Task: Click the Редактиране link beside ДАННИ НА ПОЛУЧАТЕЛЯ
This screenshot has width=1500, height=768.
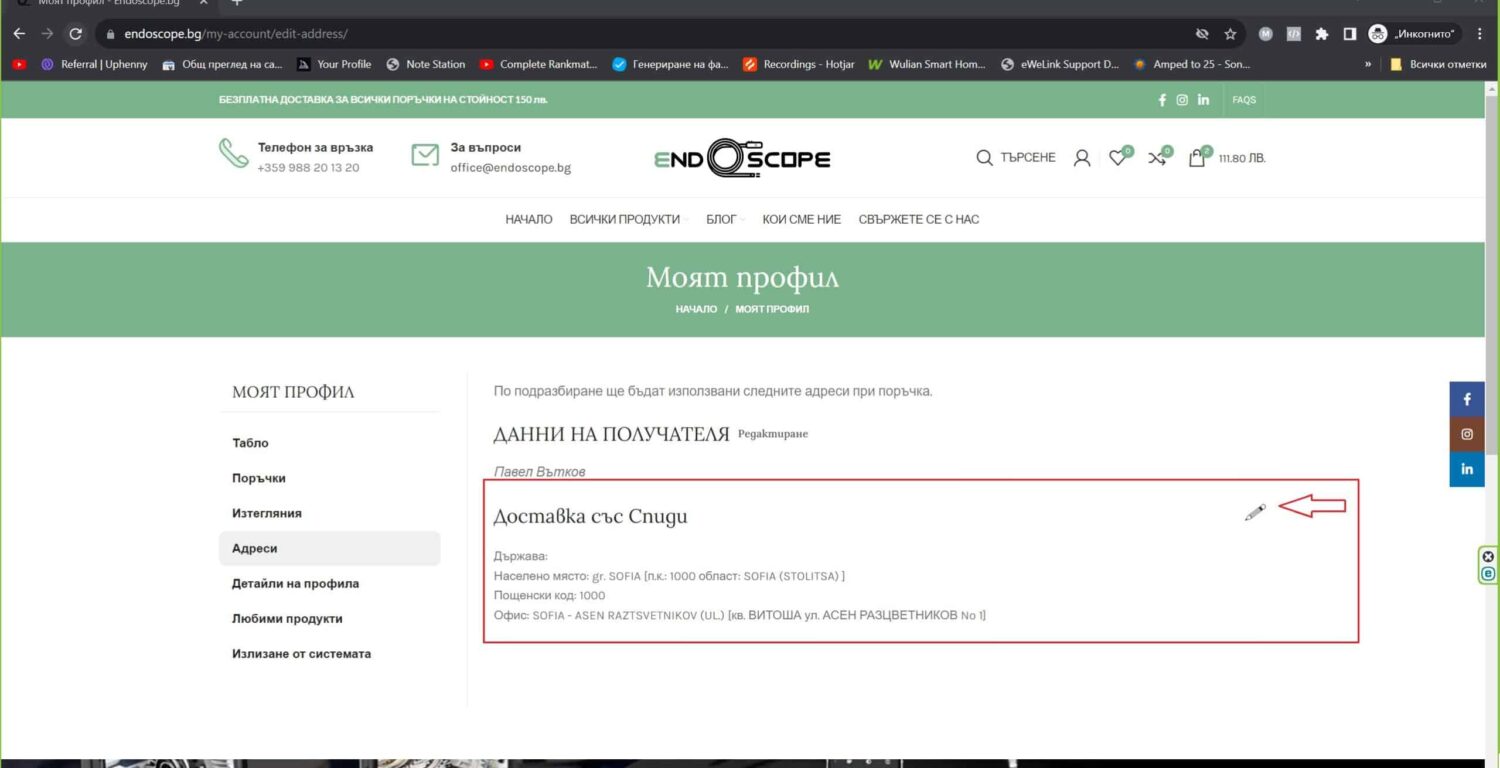Action: click(773, 434)
